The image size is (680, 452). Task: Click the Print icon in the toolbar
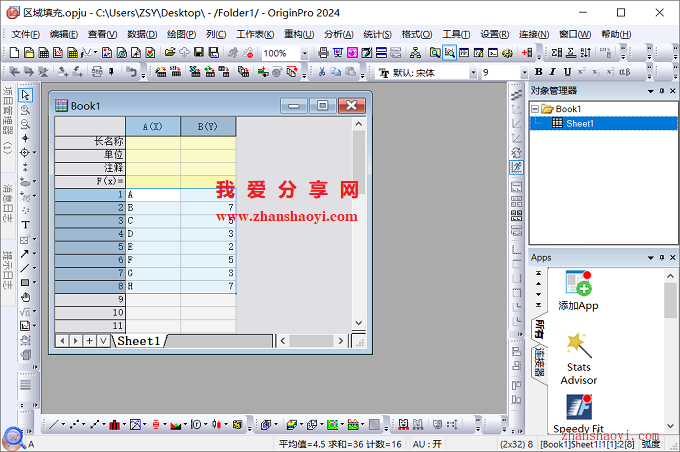[323, 53]
